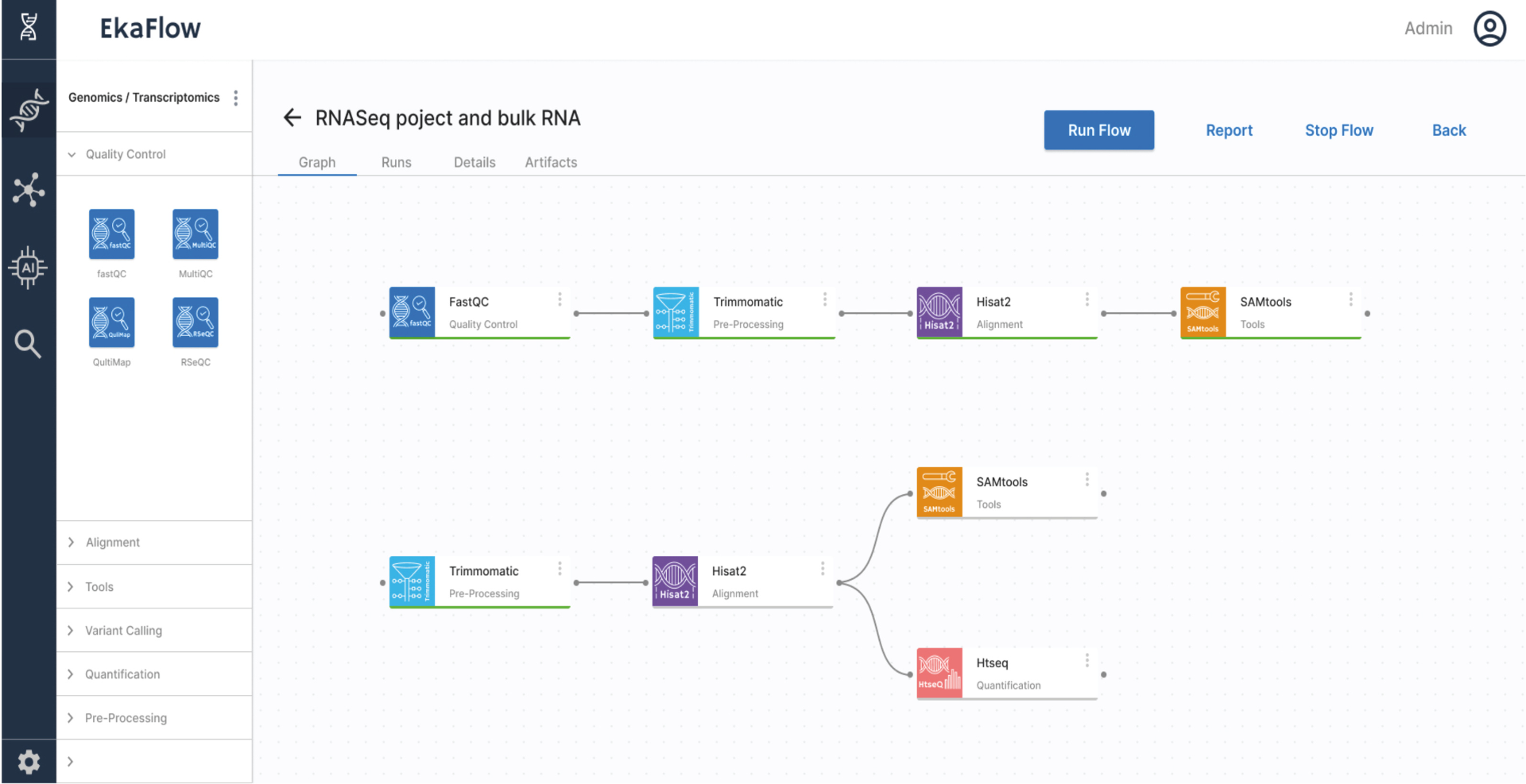Viewport: 1526px width, 784px height.
Task: Click the Stop Flow link
Action: (x=1338, y=130)
